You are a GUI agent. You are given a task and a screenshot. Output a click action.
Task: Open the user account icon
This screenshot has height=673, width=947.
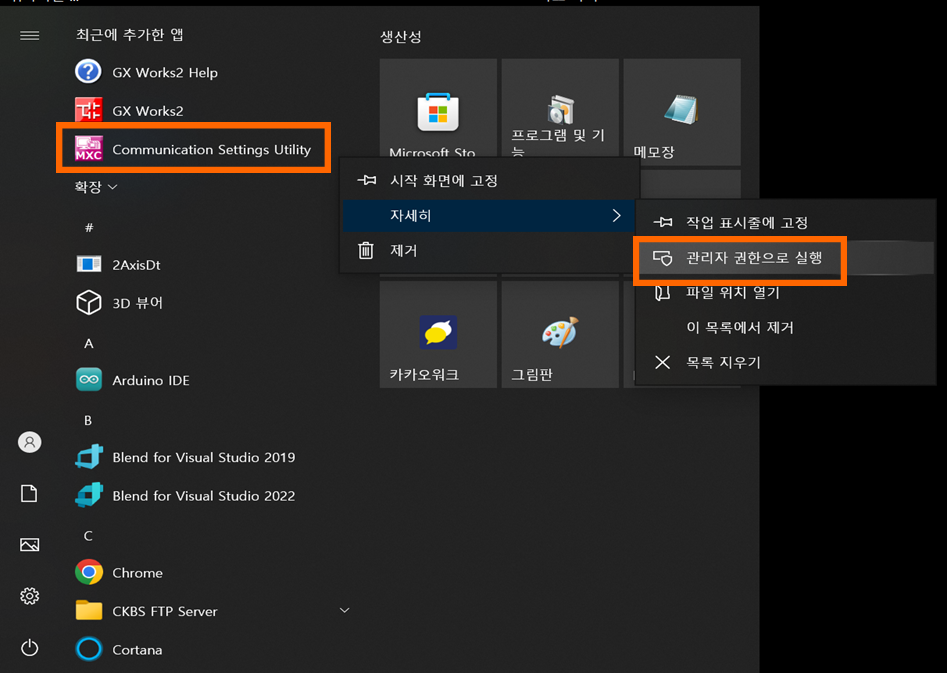point(30,442)
